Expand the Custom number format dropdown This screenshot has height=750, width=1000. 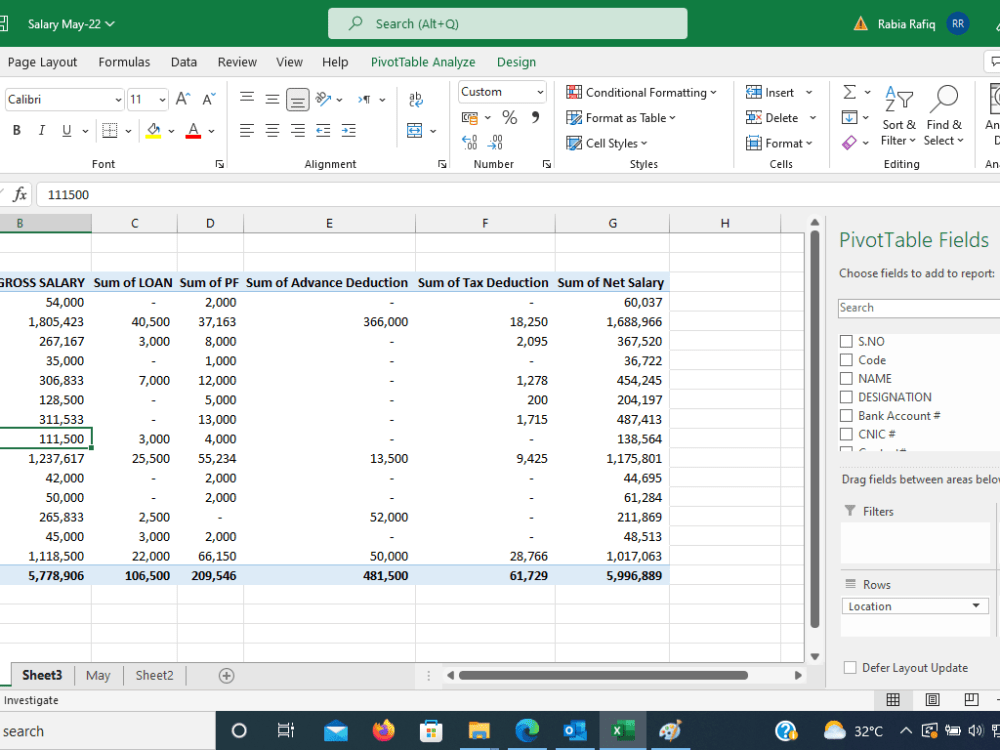[x=540, y=92]
